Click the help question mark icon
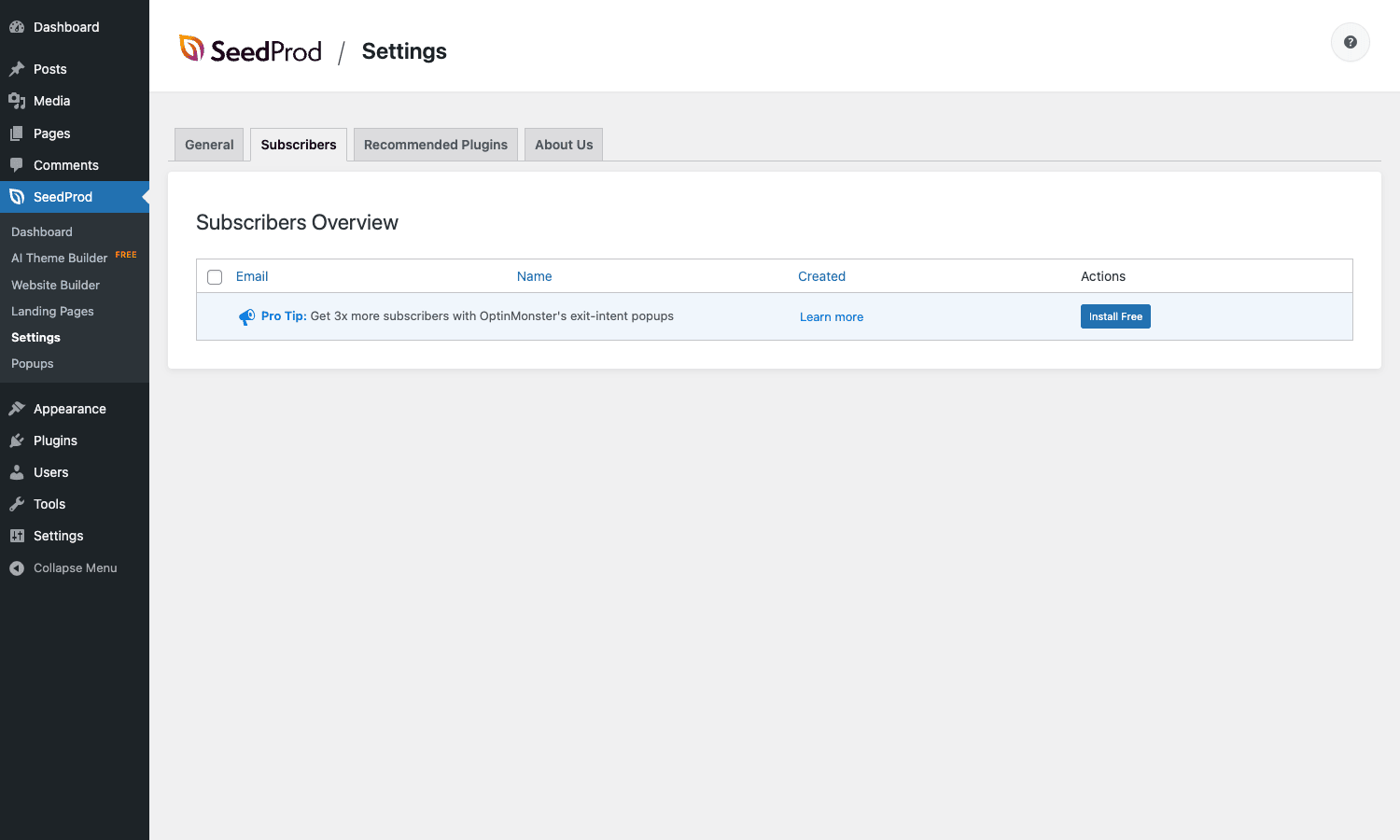The height and width of the screenshot is (840, 1400). [x=1350, y=42]
